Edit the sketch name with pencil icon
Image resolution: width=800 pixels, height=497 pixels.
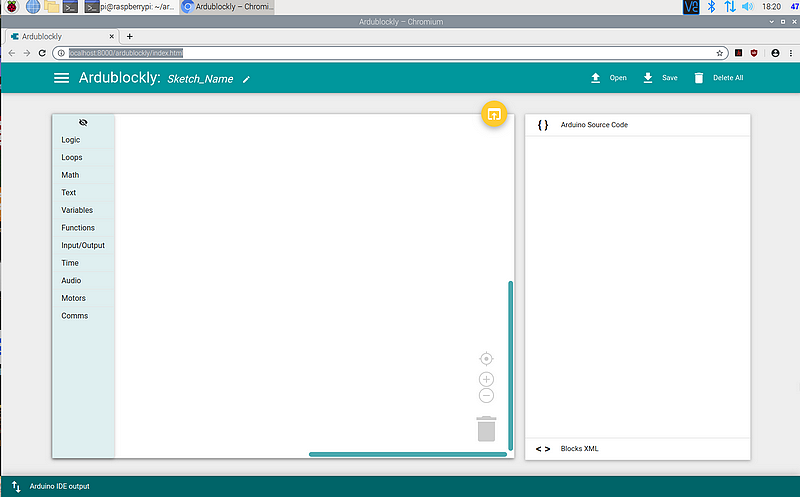tap(246, 79)
